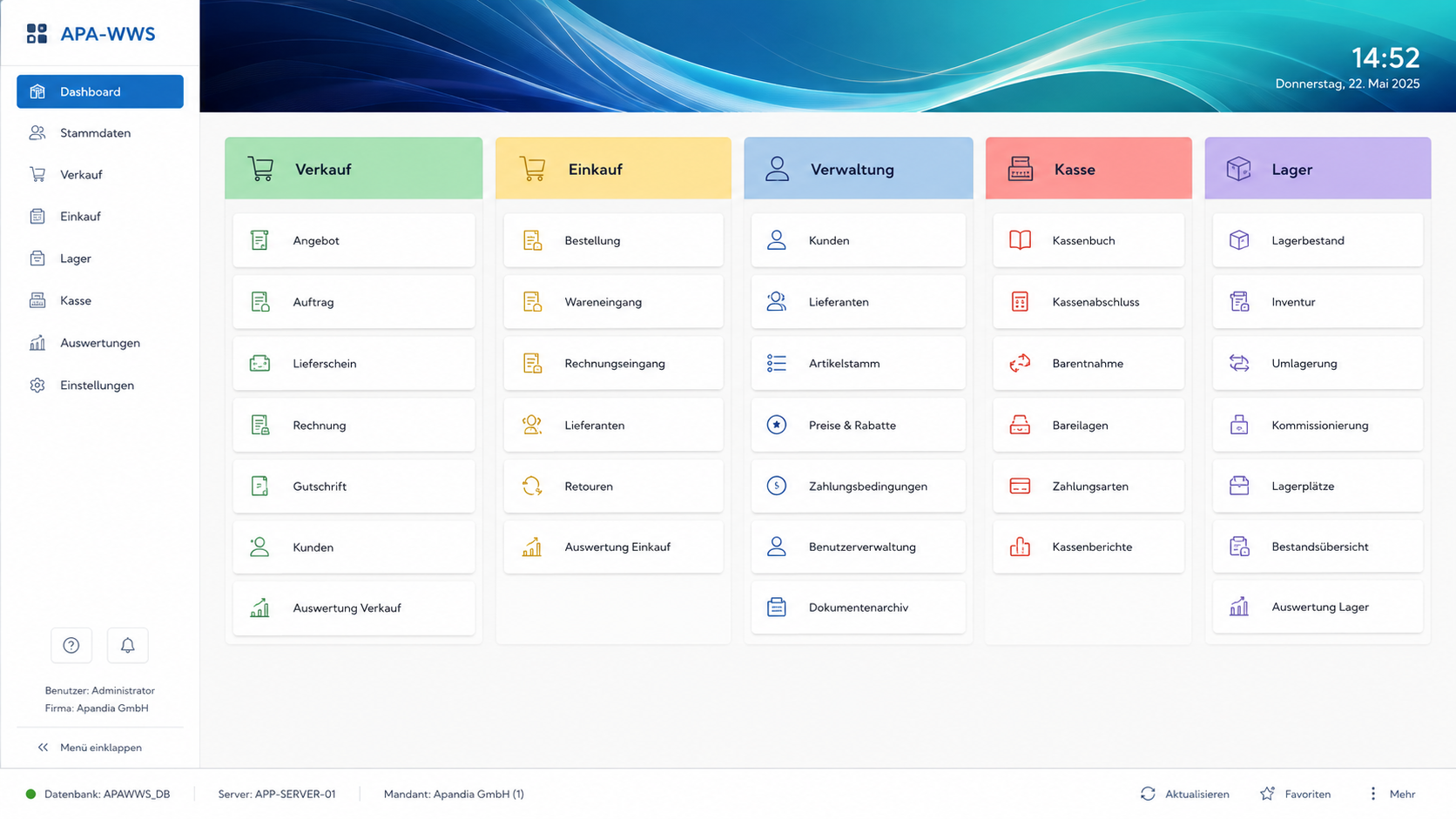Click the Auswertung Einkauf chart icon
The height and width of the screenshot is (819, 1456).
532,547
